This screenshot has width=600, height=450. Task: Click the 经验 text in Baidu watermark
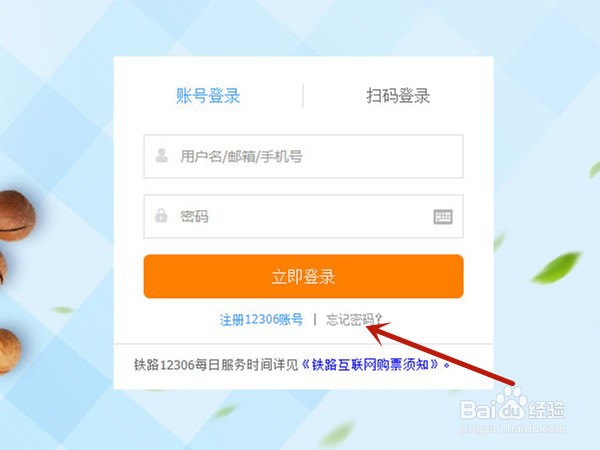pyautogui.click(x=546, y=409)
